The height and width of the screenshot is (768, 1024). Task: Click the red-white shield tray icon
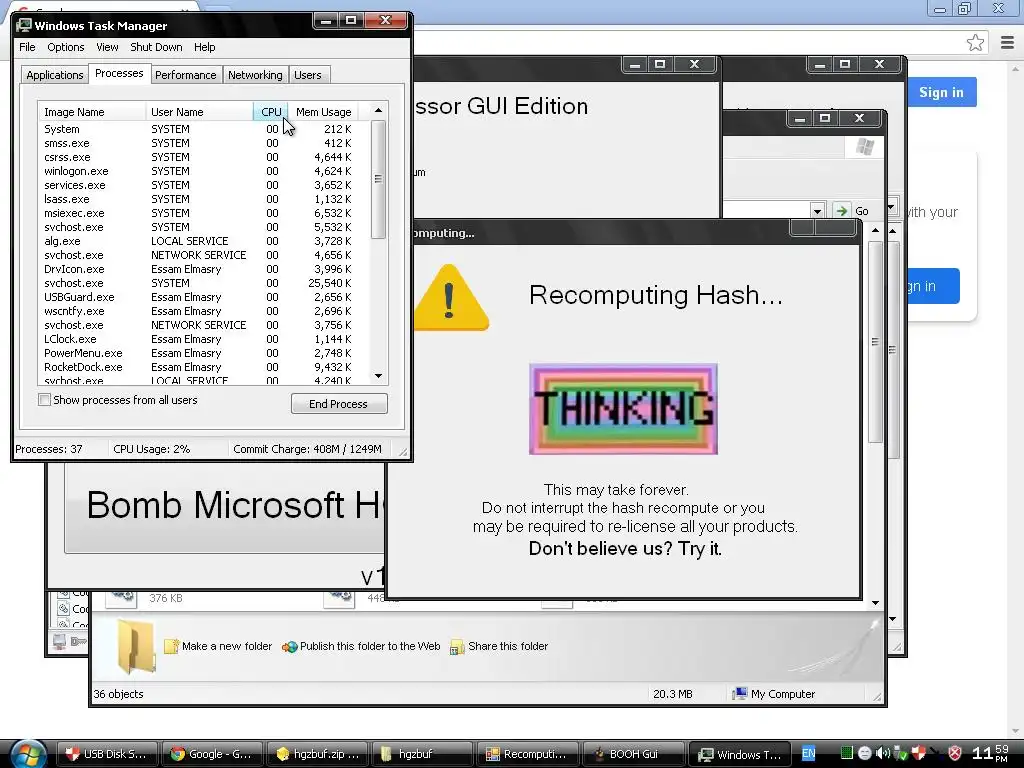coord(918,753)
